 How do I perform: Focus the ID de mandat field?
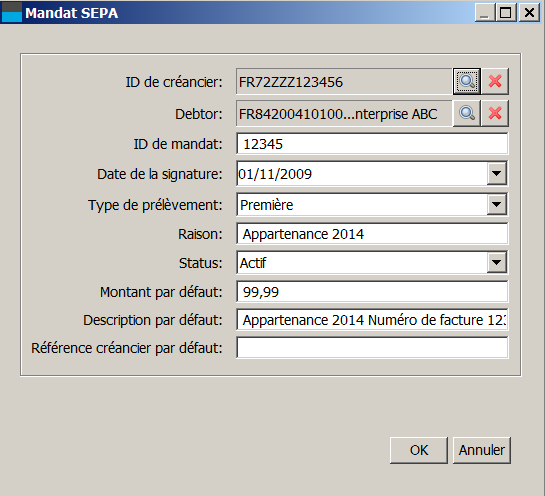point(372,144)
